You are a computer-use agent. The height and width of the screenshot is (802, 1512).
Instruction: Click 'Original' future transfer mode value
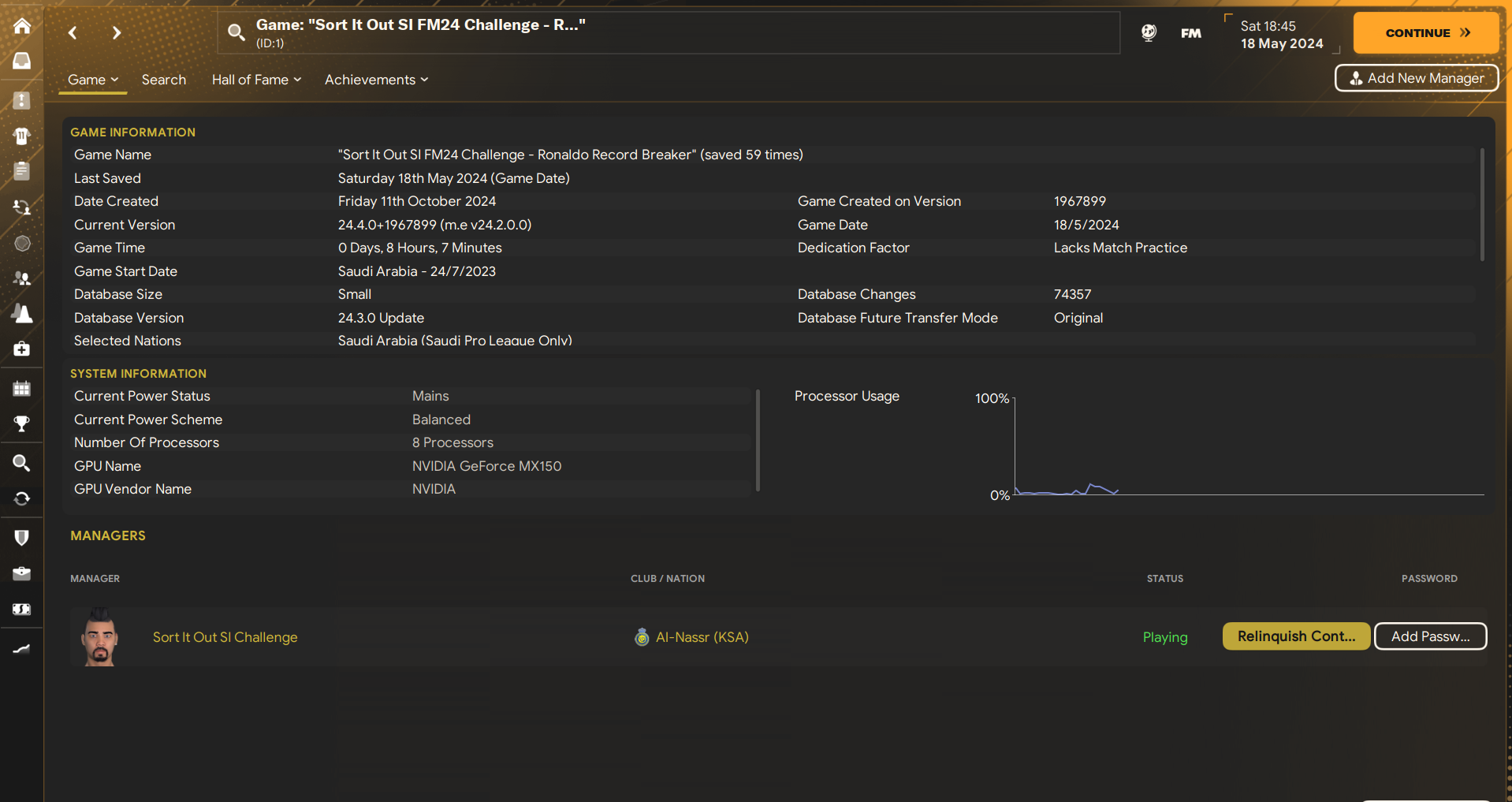click(1078, 318)
